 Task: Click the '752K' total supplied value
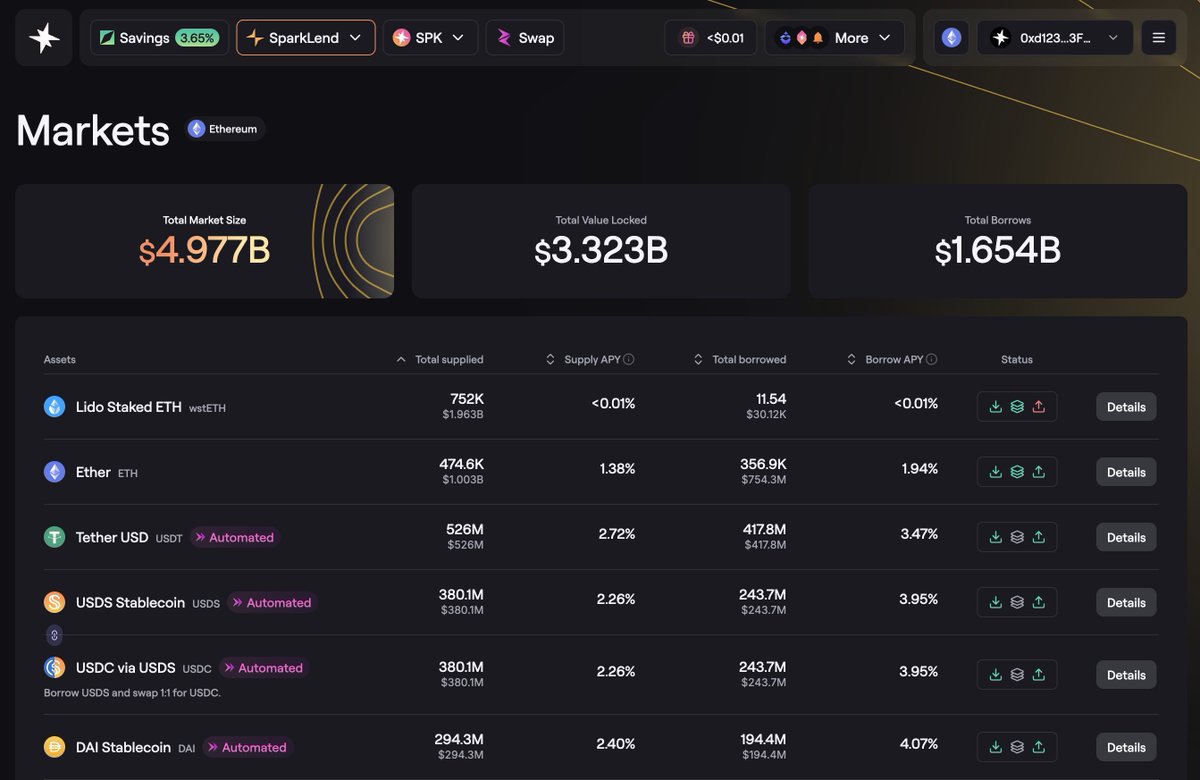click(x=467, y=399)
